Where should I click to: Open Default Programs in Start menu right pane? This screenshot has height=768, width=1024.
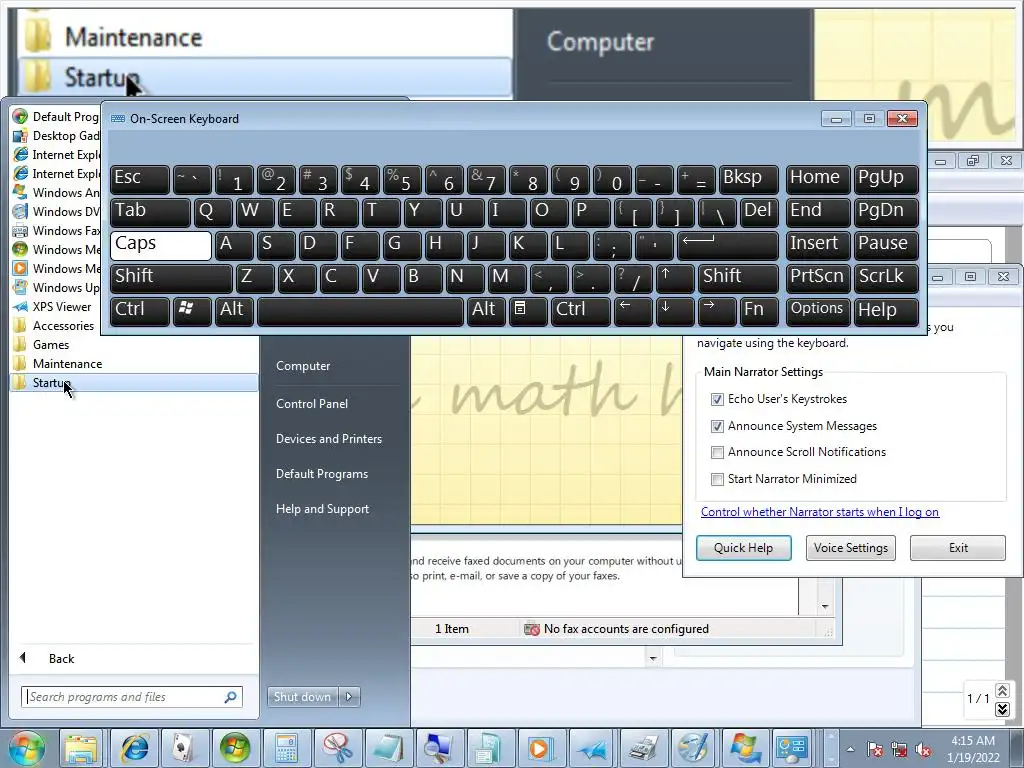pyautogui.click(x=321, y=474)
